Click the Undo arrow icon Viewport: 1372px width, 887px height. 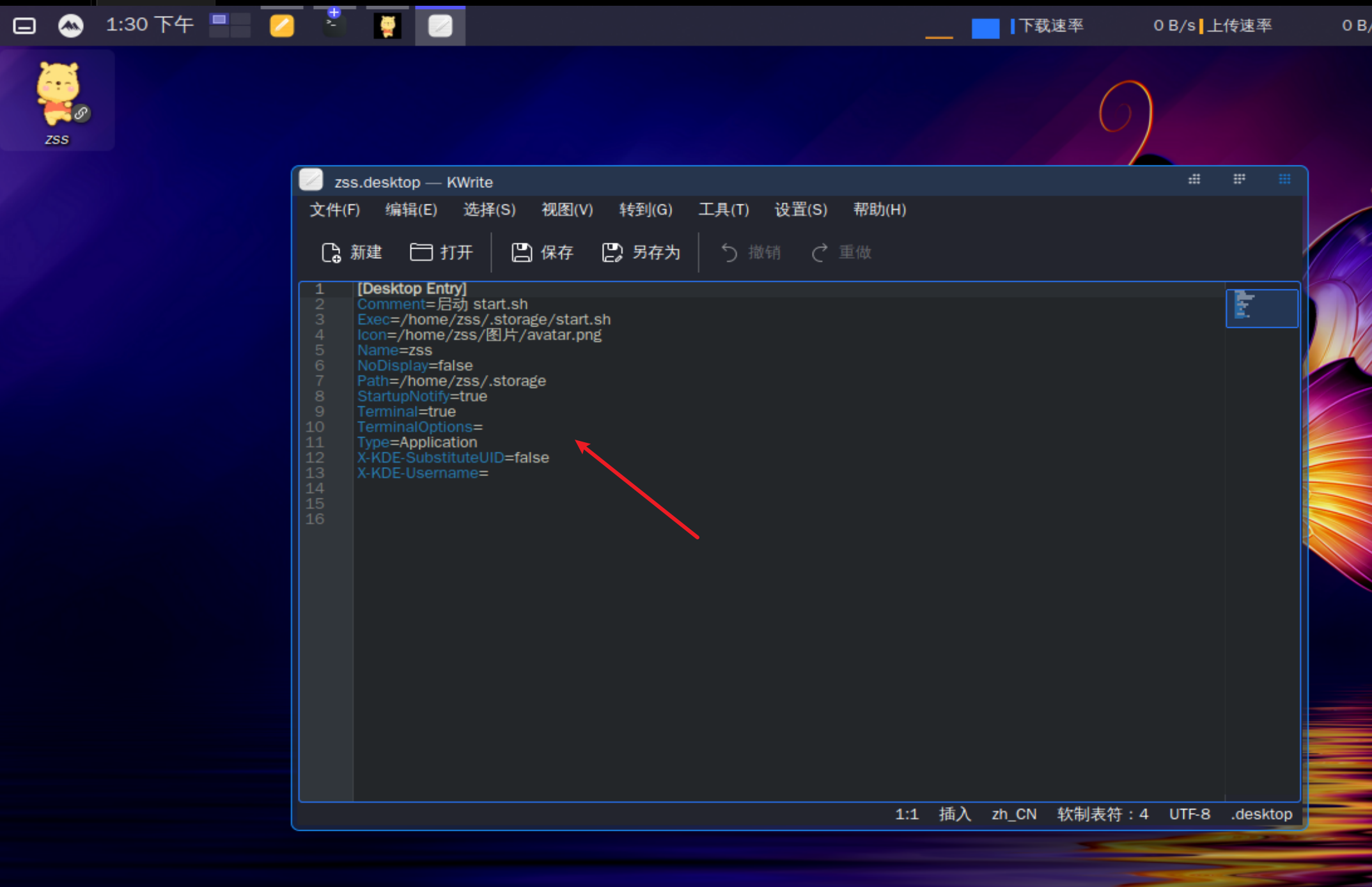729,252
